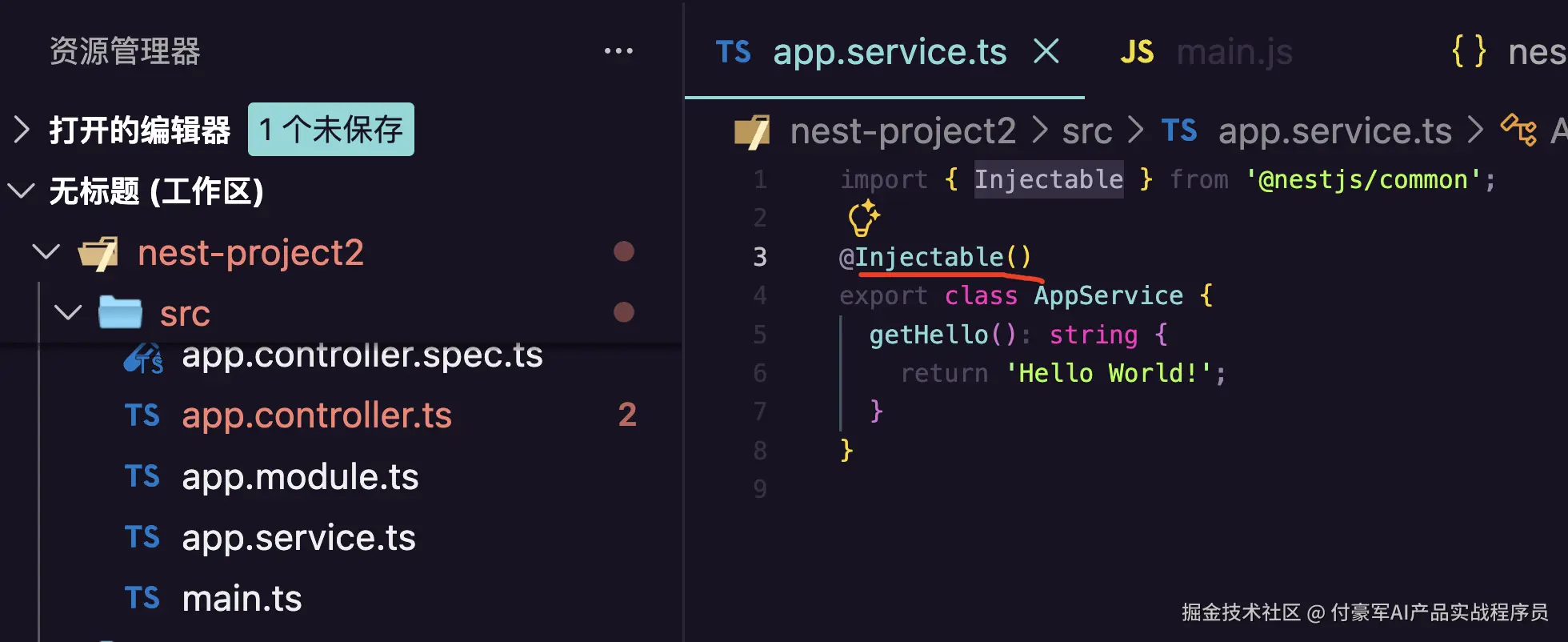
Task: Click the src folder icon in explorer
Action: tap(120, 312)
